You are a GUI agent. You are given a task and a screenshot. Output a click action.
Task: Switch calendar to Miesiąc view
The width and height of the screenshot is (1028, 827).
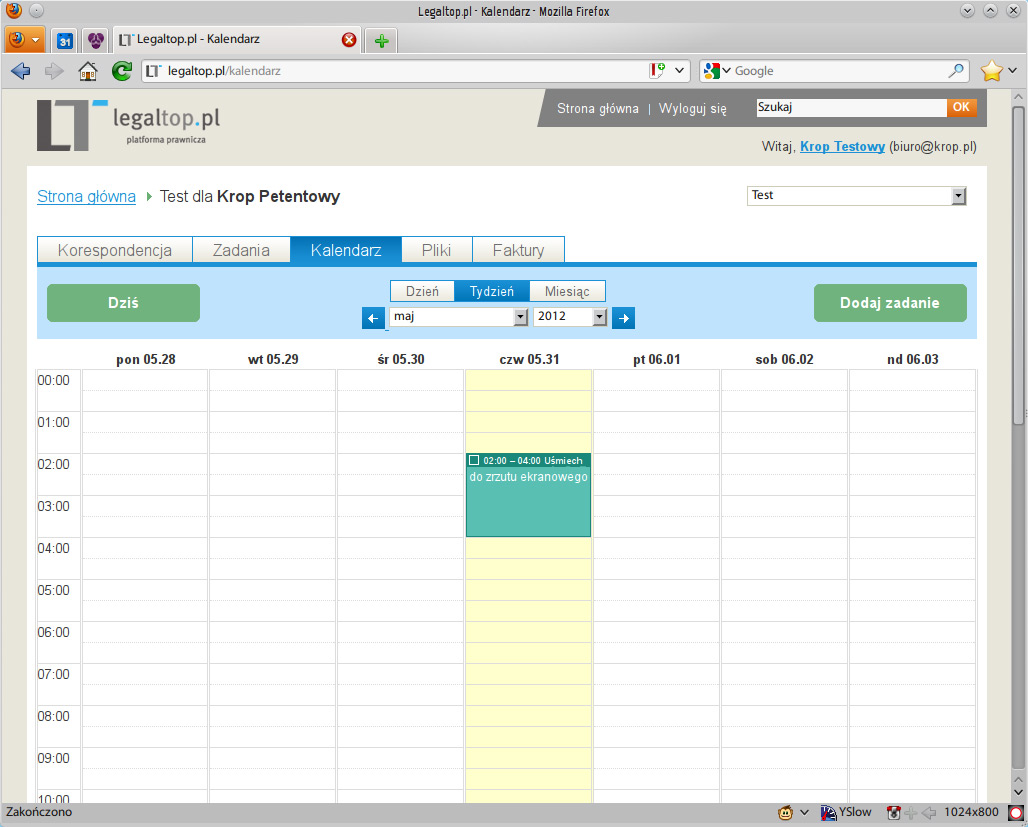(x=567, y=291)
